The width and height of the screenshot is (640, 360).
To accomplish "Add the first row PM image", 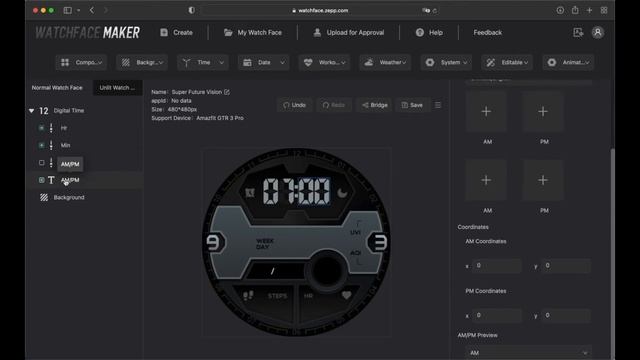I will click(x=543, y=111).
